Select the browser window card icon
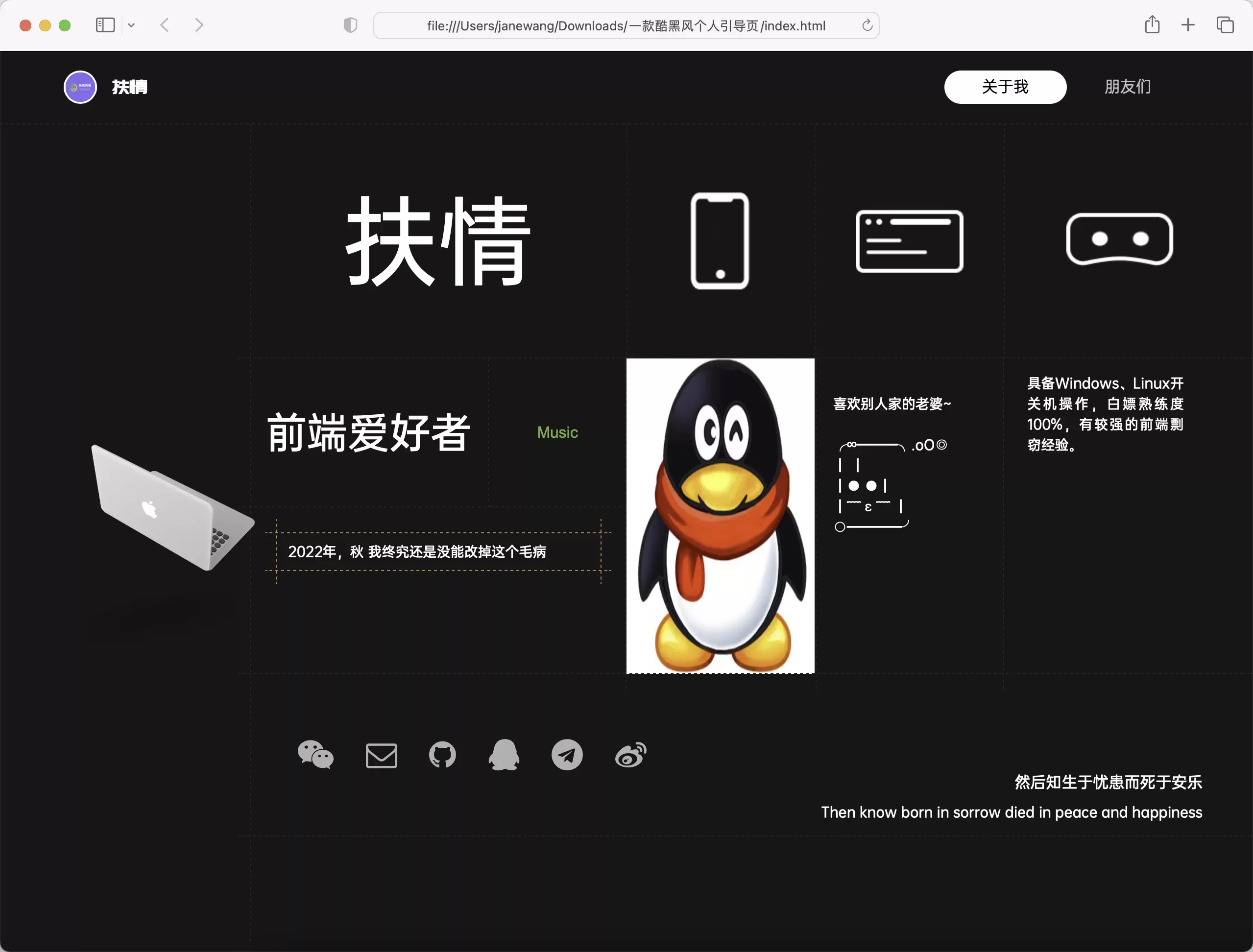Viewport: 1253px width, 952px height. coord(909,241)
